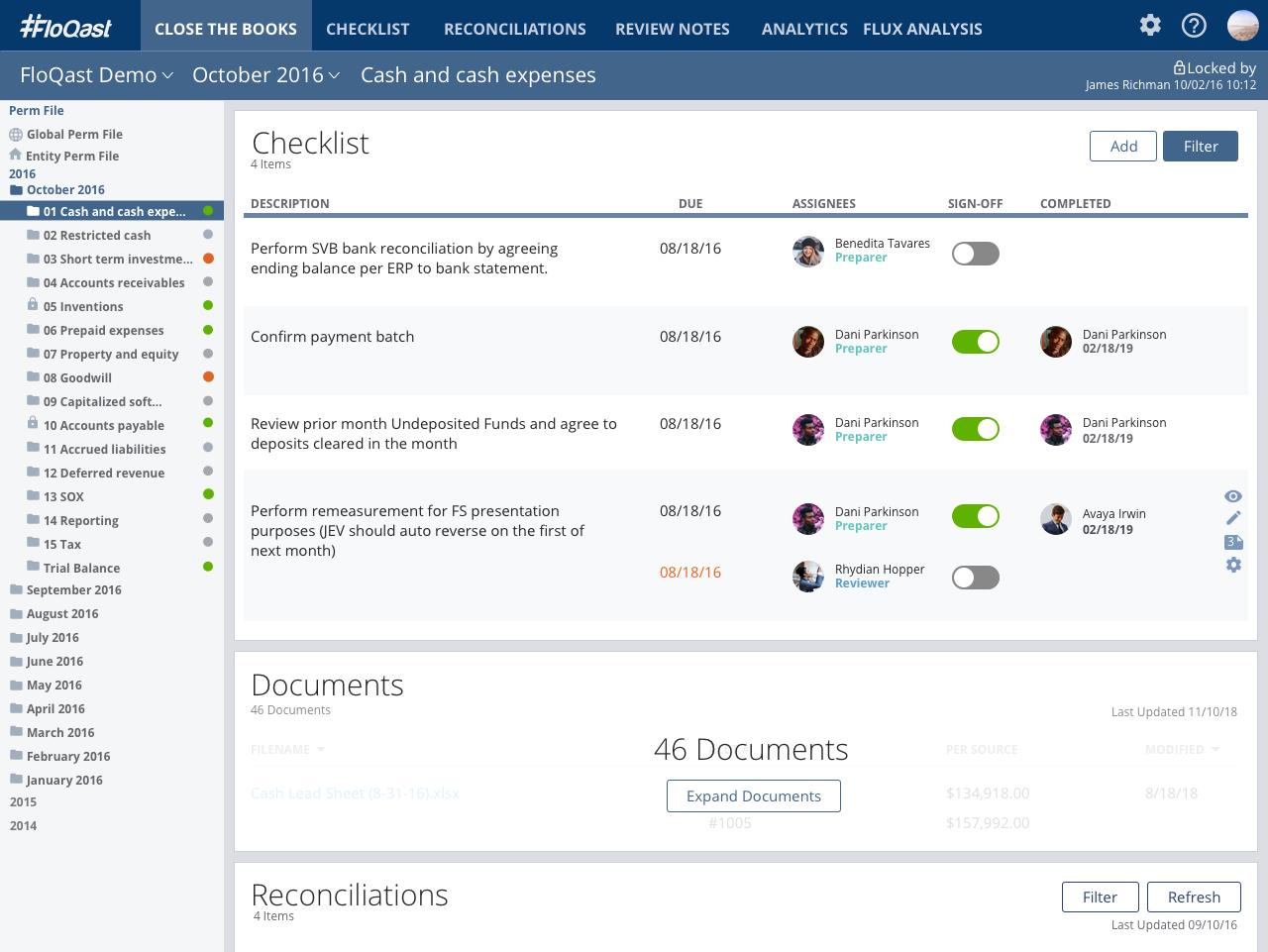Click folder icon of Trial Balance

pos(33,568)
